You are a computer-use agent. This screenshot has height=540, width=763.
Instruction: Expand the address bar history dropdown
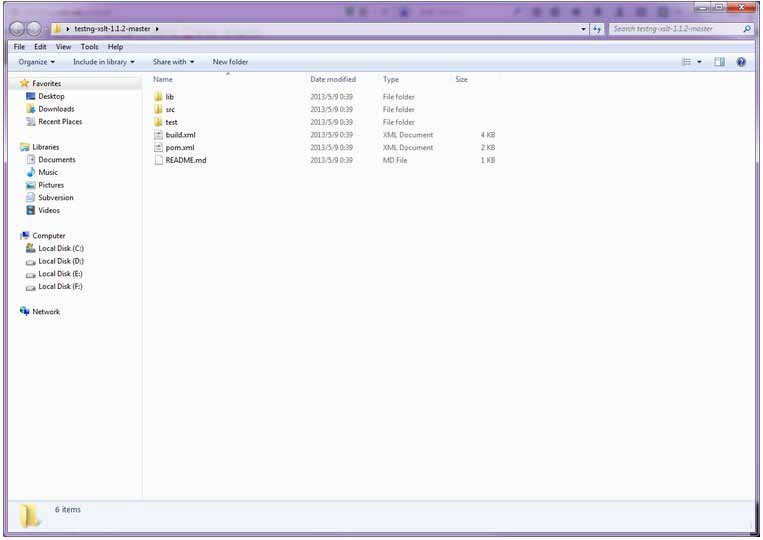(x=583, y=29)
